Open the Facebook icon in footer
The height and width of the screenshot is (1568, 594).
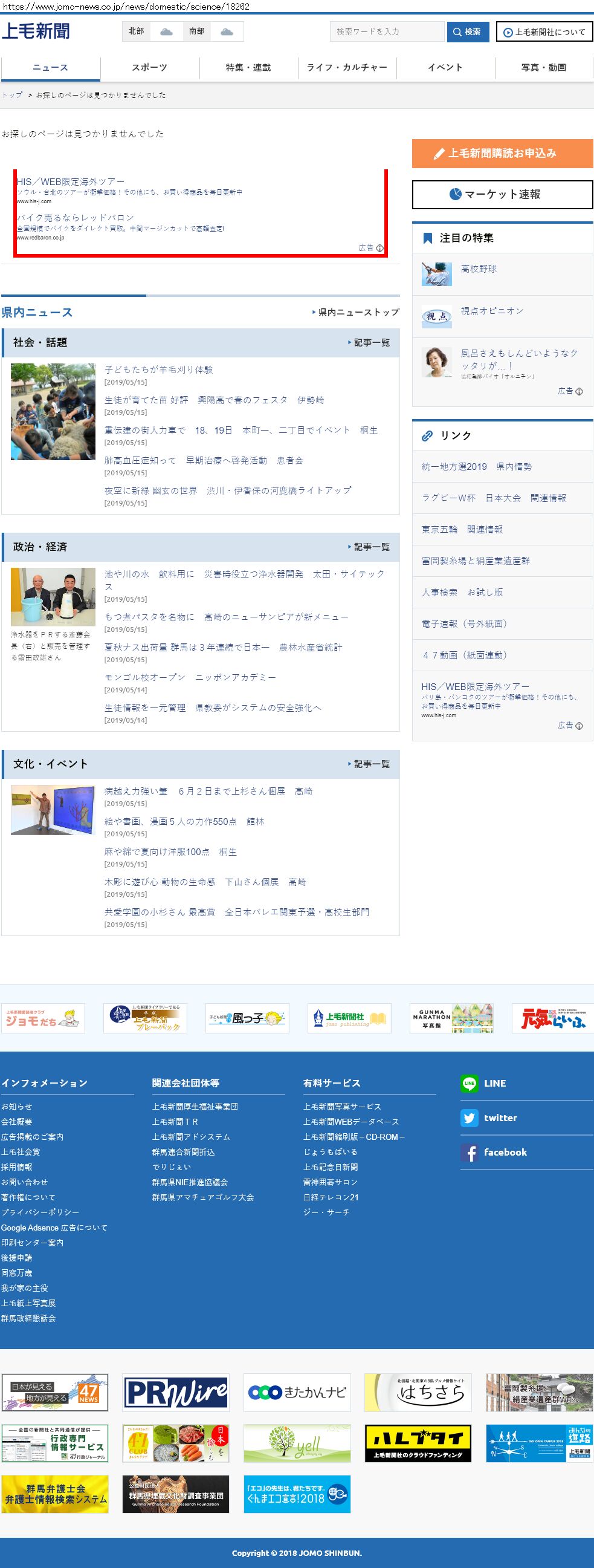point(469,1153)
